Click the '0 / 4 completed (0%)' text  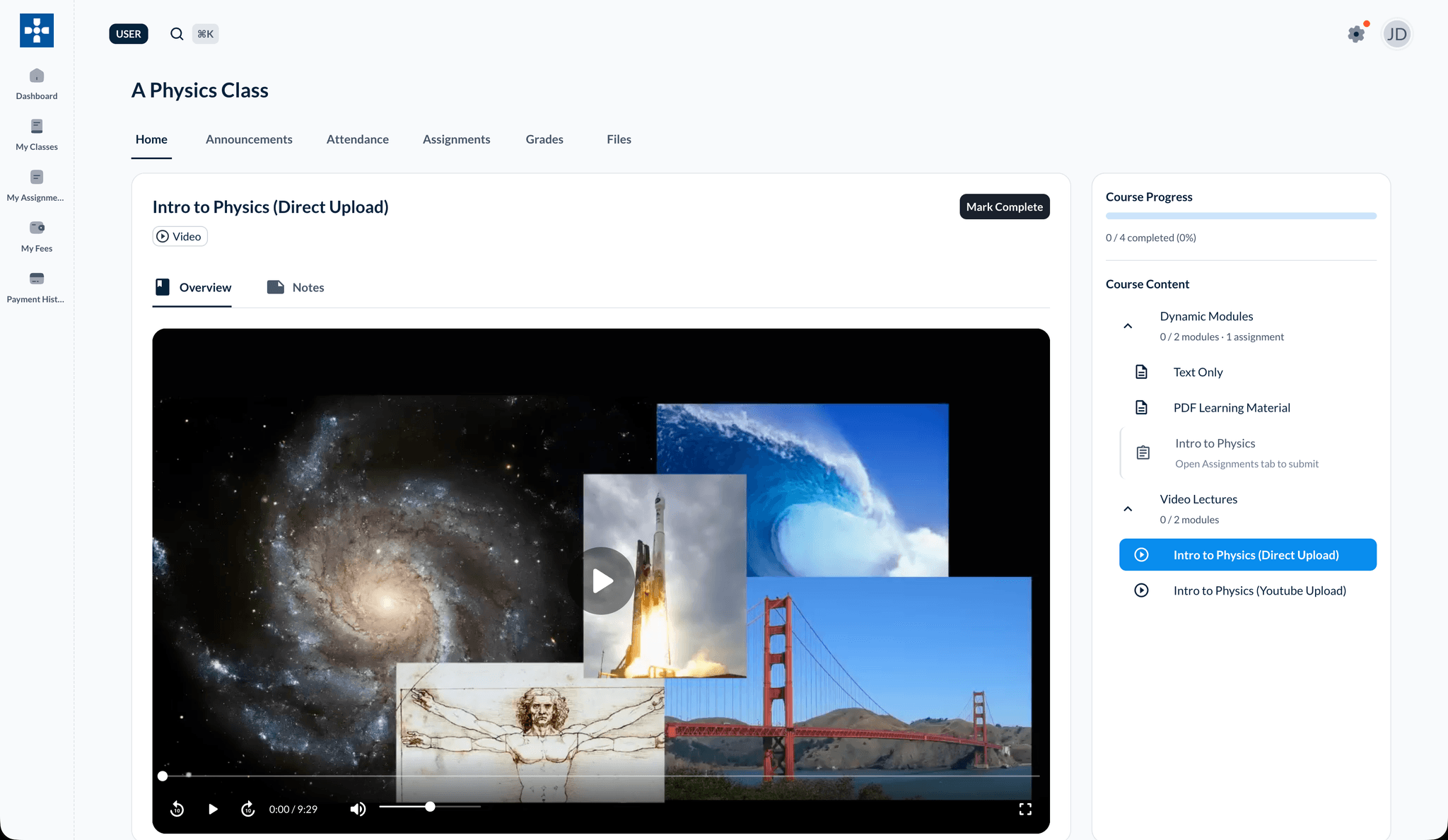(x=1151, y=238)
